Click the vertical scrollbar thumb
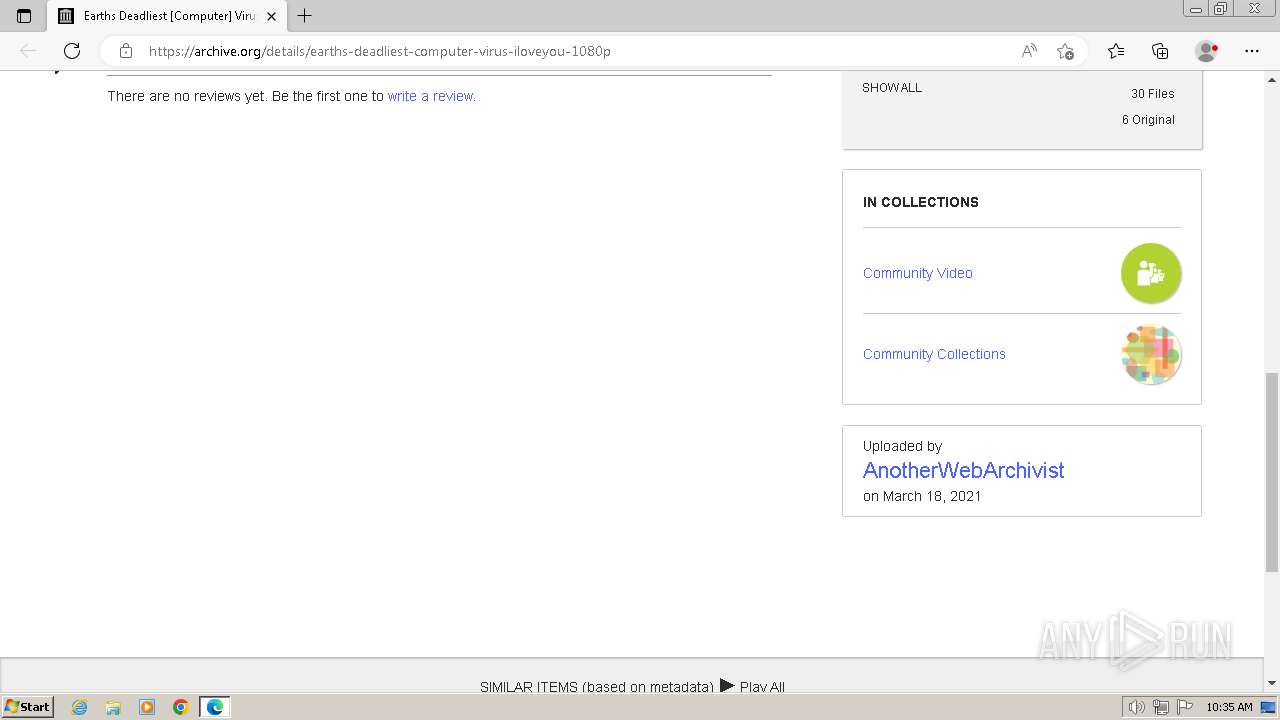The width and height of the screenshot is (1280, 720). pyautogui.click(x=1272, y=472)
